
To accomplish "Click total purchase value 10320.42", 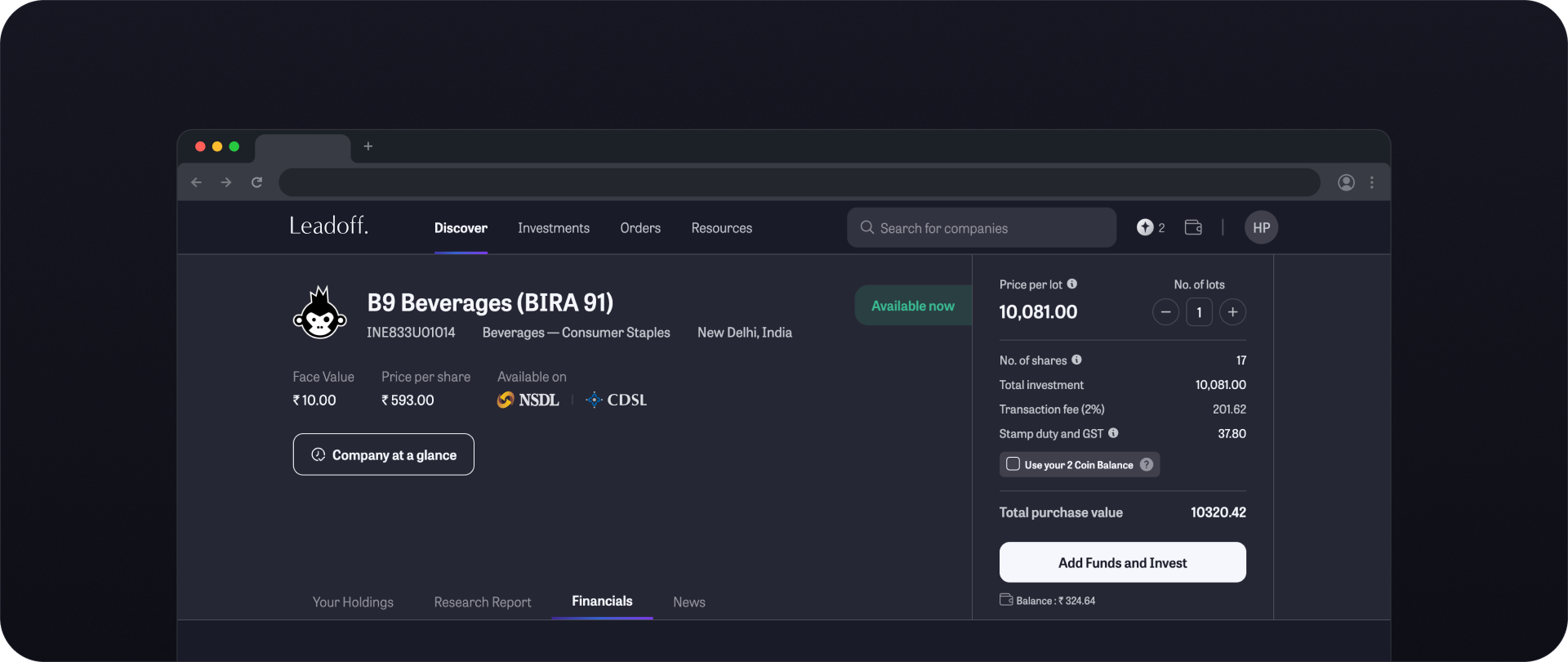I will click(x=1218, y=512).
